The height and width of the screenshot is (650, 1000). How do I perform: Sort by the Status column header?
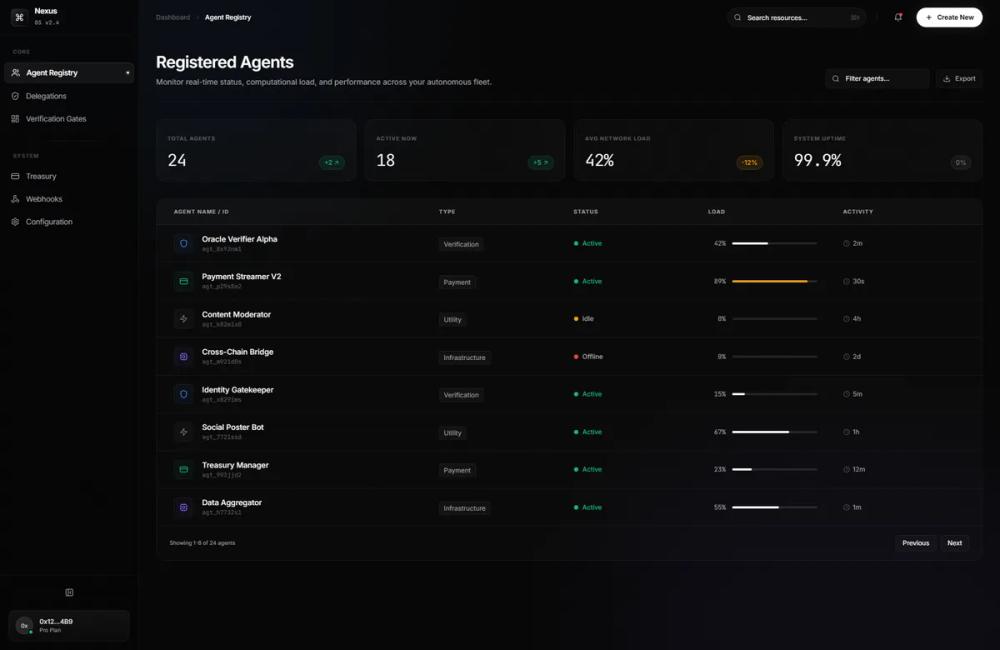(585, 212)
